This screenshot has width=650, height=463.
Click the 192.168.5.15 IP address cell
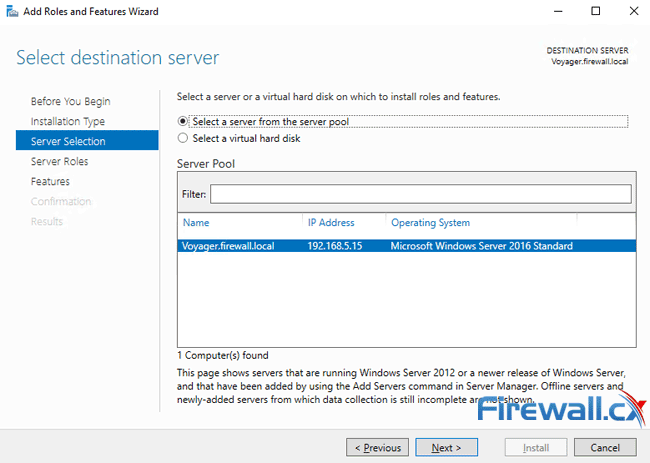tap(335, 246)
